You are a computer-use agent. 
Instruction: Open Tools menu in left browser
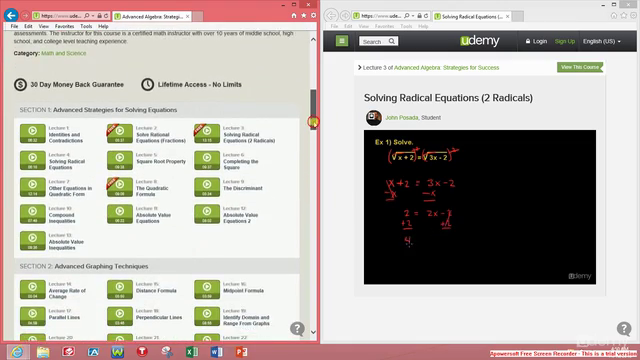pyautogui.click(x=86, y=26)
